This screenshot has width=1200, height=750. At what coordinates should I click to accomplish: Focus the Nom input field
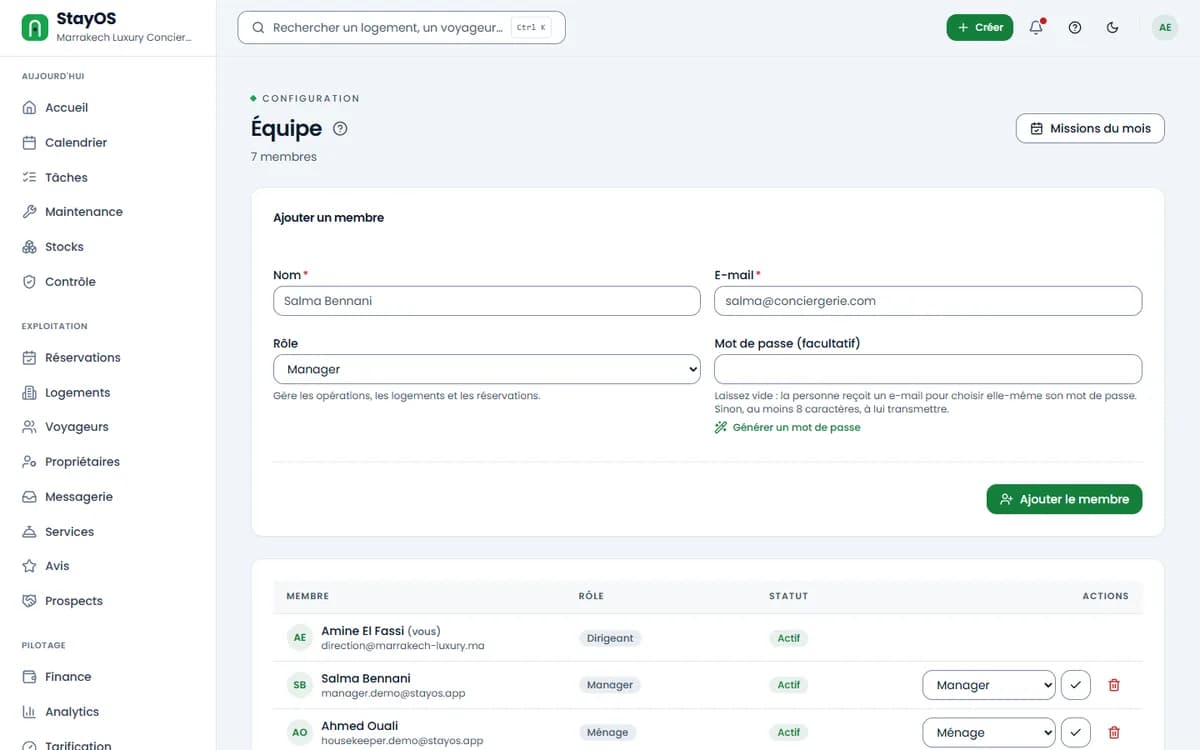tap(486, 301)
